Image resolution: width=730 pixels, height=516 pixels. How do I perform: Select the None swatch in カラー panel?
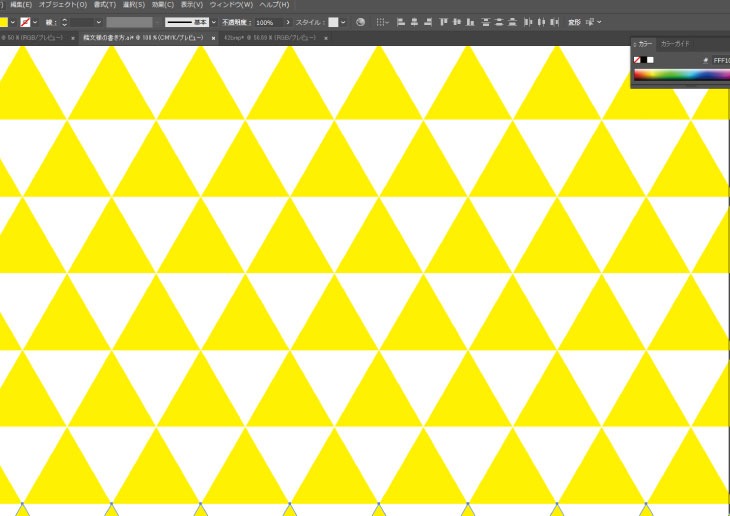[637, 60]
